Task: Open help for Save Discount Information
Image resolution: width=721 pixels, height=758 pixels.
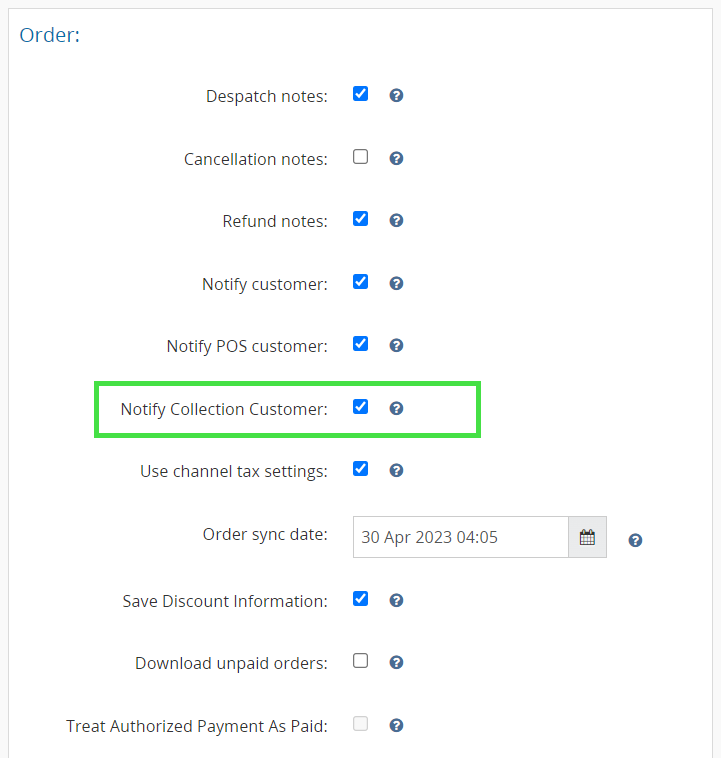Action: (396, 600)
